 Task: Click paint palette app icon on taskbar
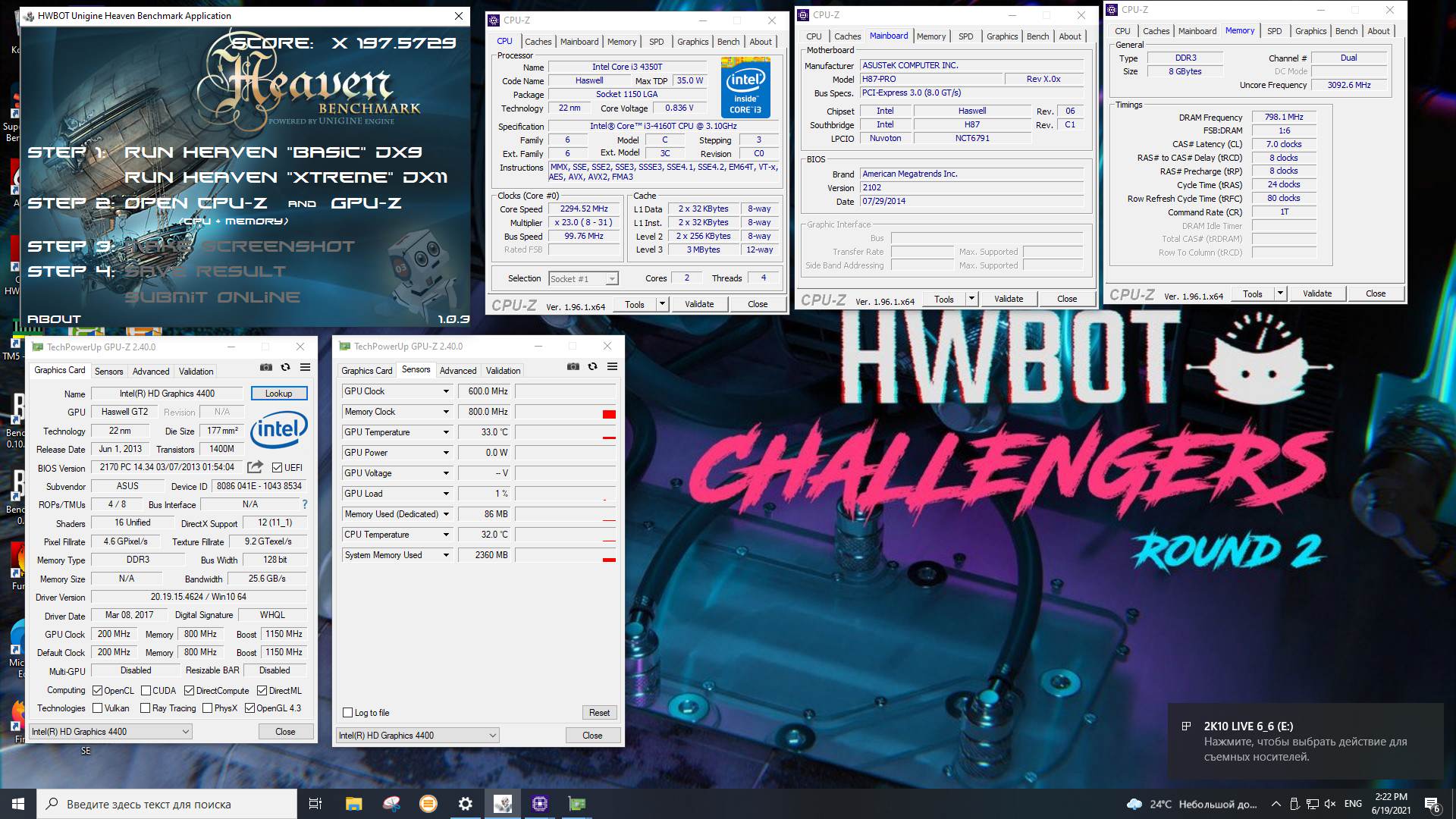(391, 804)
